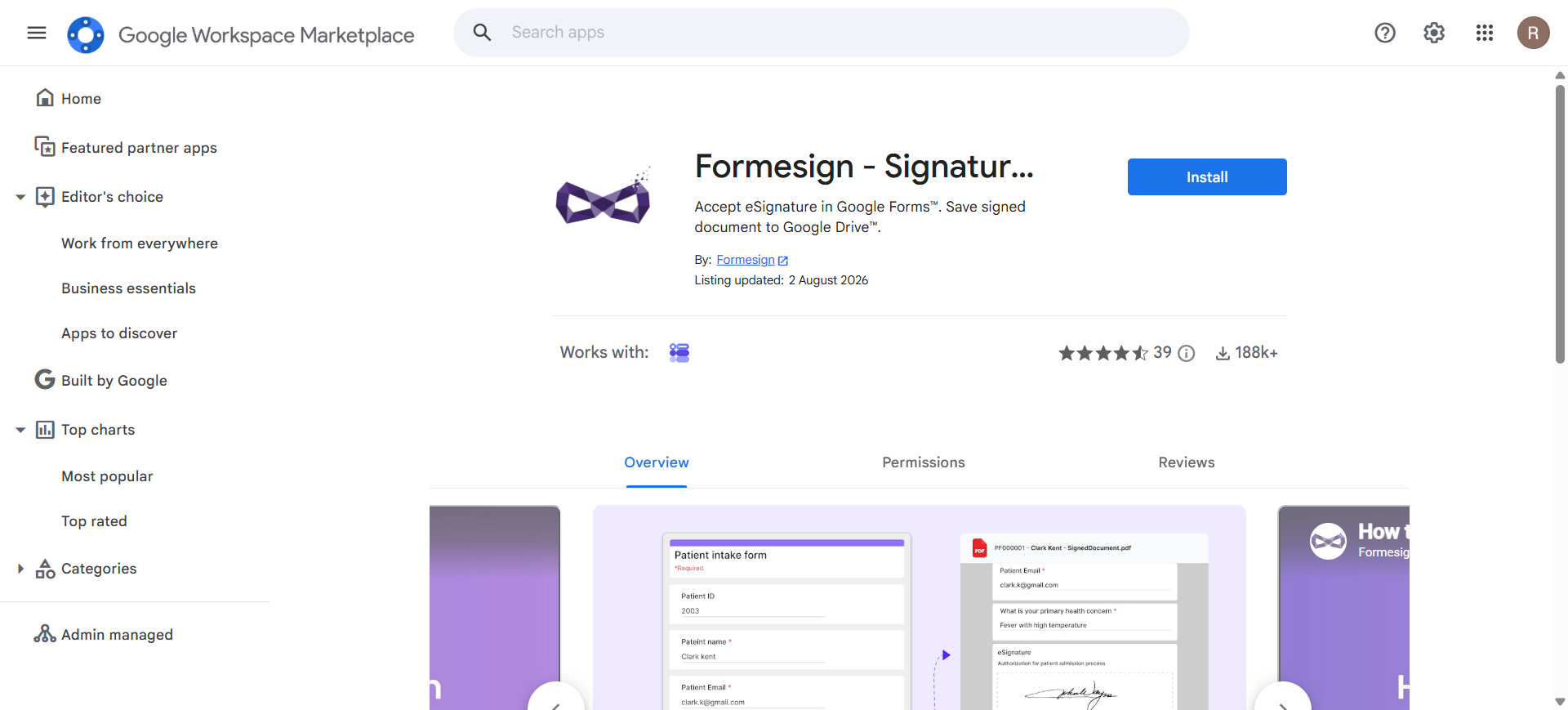This screenshot has height=710, width=1568.
Task: Open Built by Google
Action: tap(114, 381)
